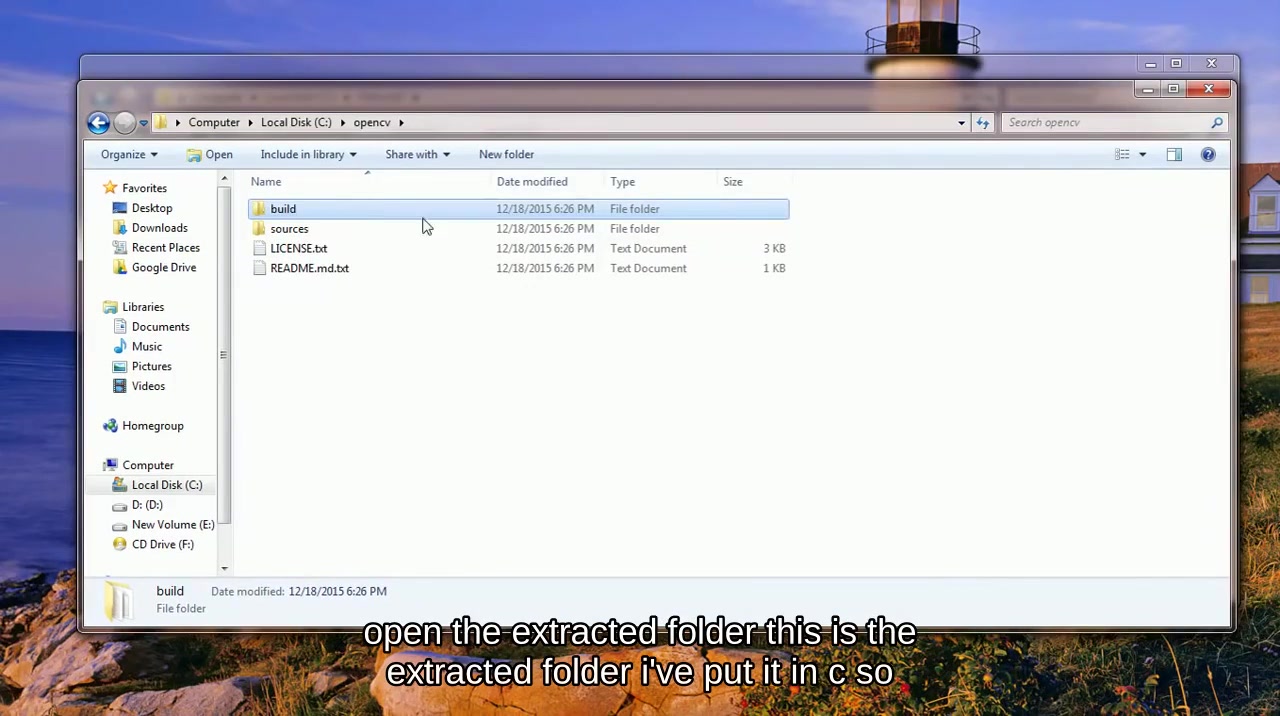
Task: Click the Back navigation arrow
Action: [x=97, y=122]
